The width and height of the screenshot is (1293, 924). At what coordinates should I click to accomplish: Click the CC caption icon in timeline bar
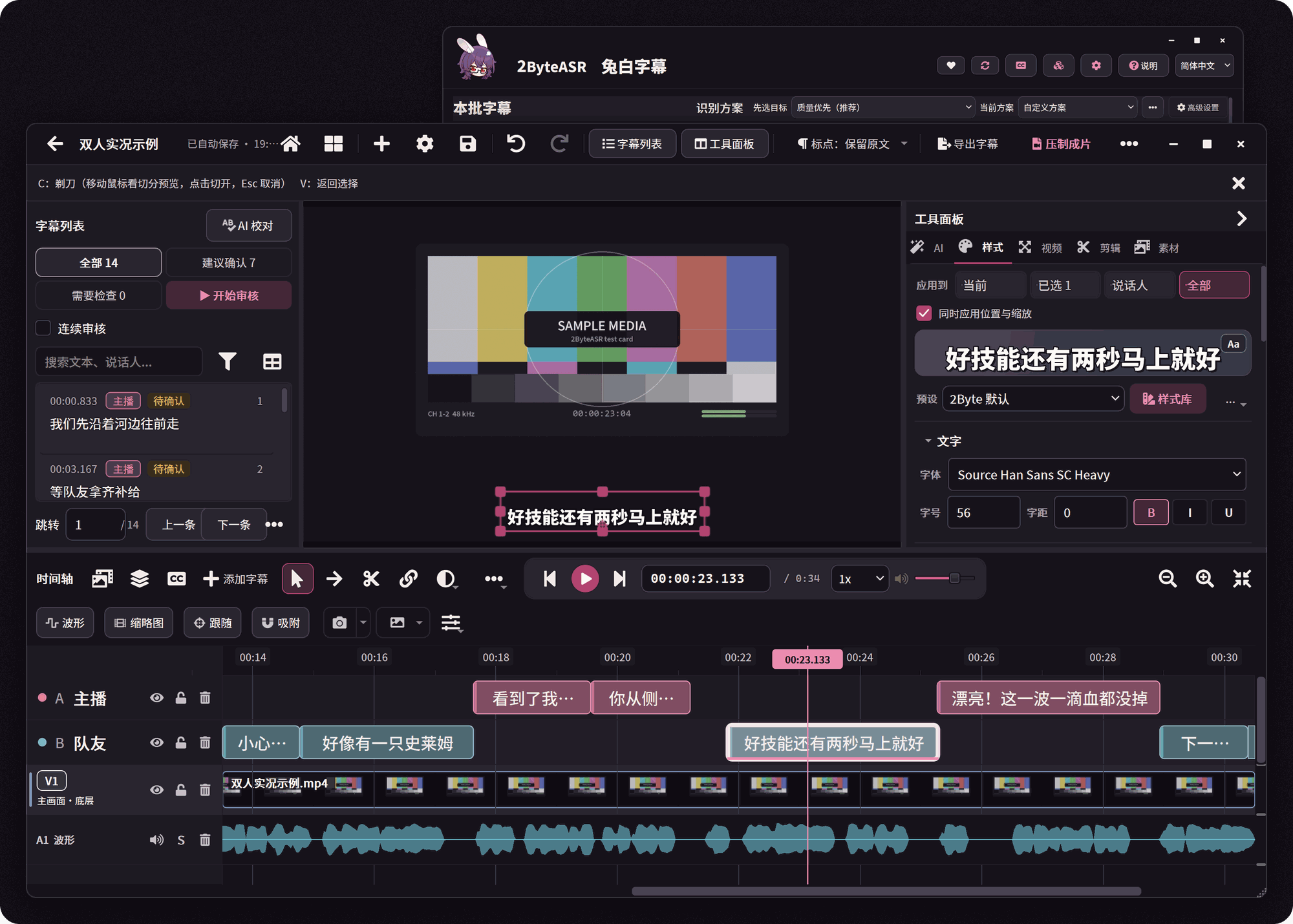coord(176,578)
